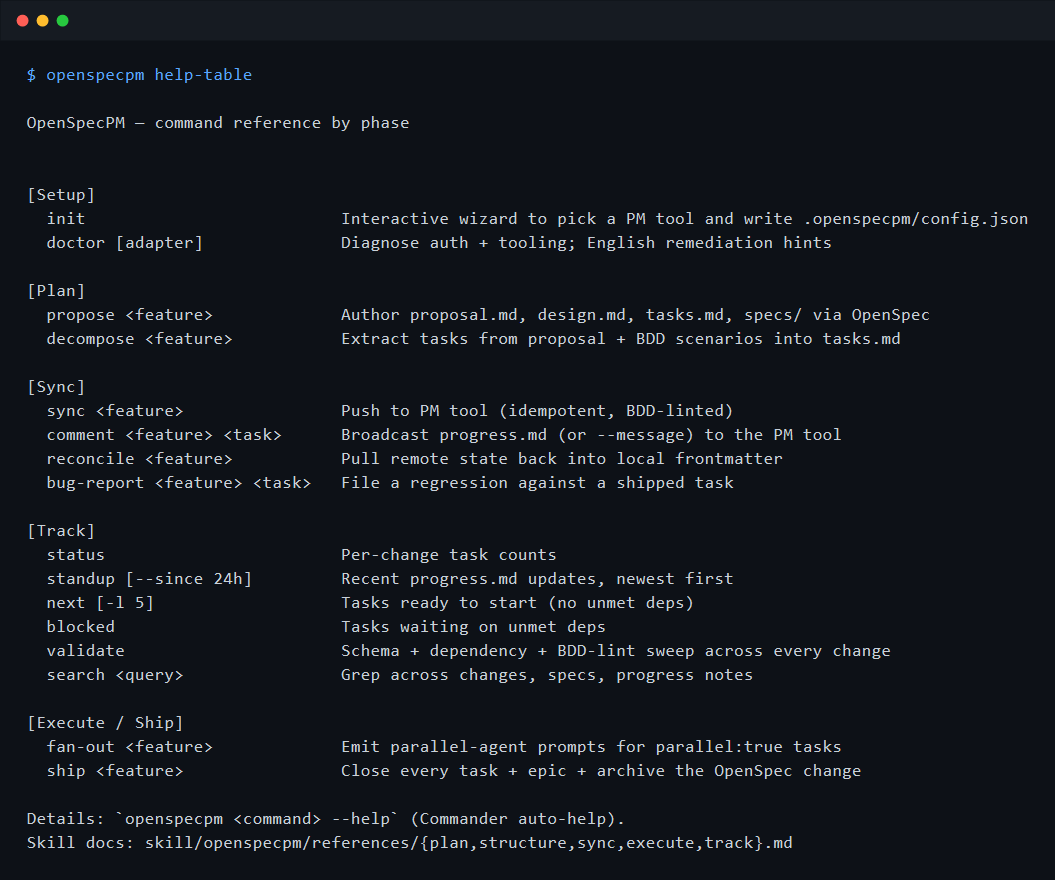Click the green maximize window button

coord(63,21)
